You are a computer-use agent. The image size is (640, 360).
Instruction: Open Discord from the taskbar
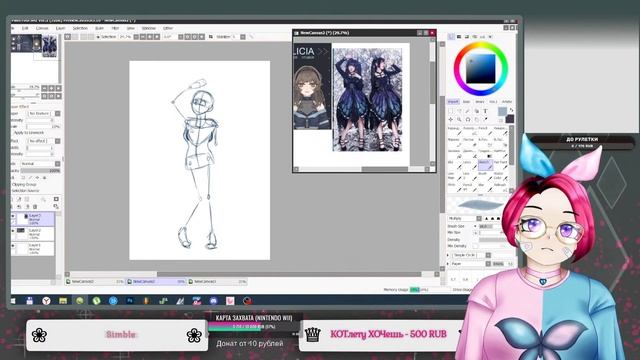point(213,301)
